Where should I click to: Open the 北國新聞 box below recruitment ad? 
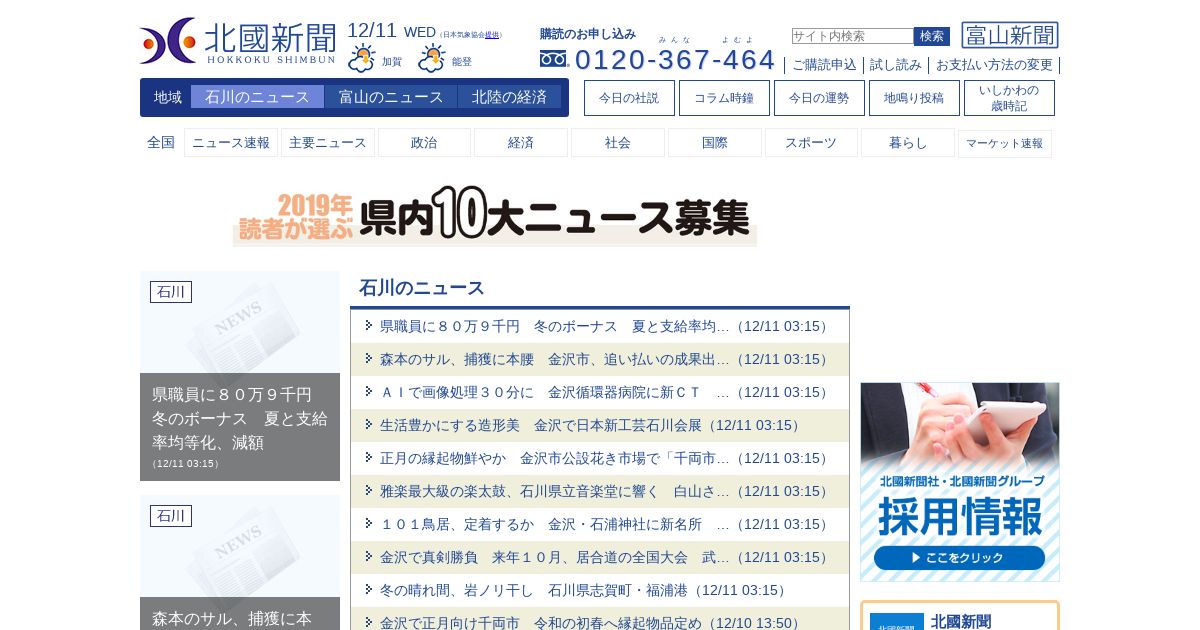coord(960,616)
